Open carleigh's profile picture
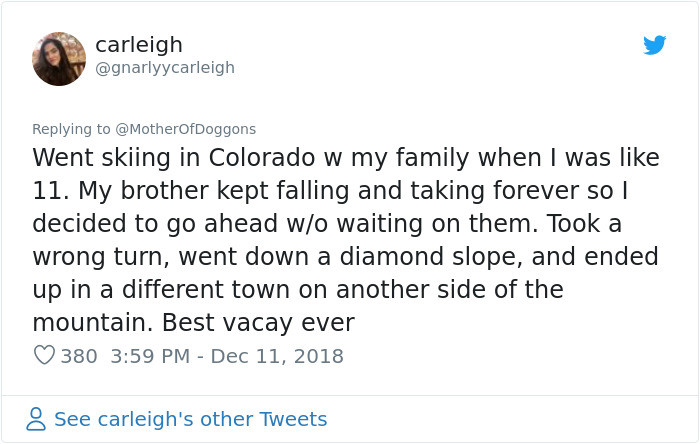Image resolution: width=700 pixels, height=444 pixels. point(59,58)
